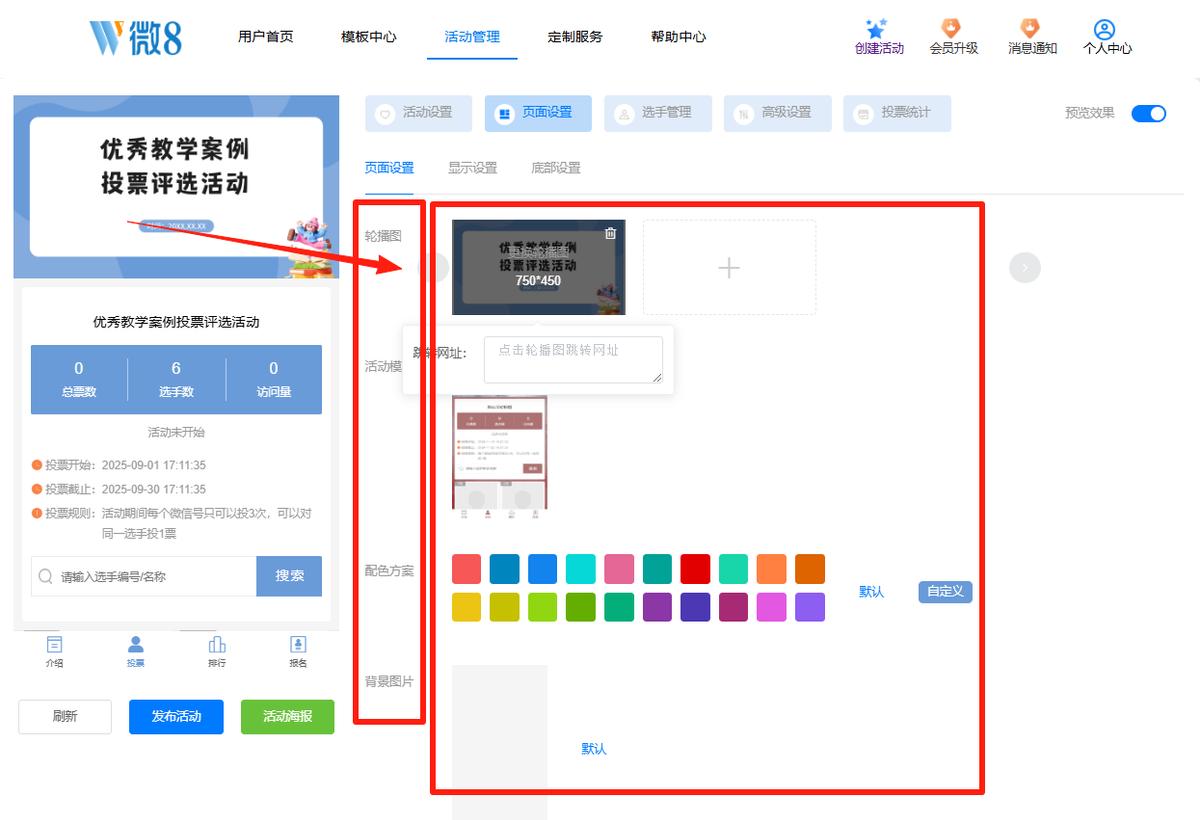Click the 微8 logo
The image size is (1200, 820).
pos(136,36)
